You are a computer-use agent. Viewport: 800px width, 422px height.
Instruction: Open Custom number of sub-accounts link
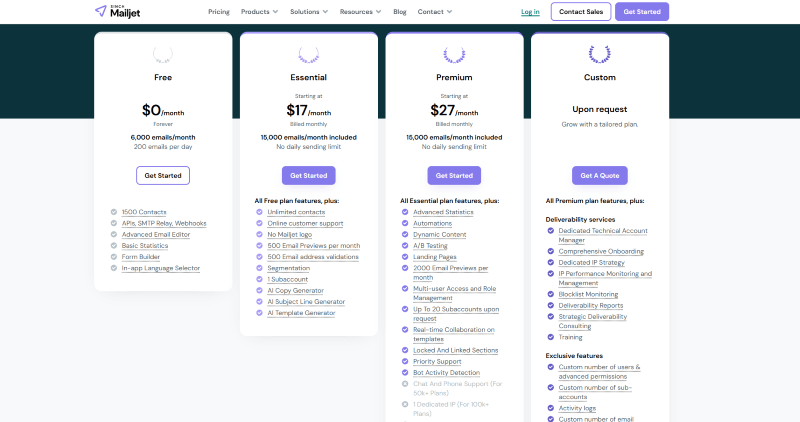point(595,392)
